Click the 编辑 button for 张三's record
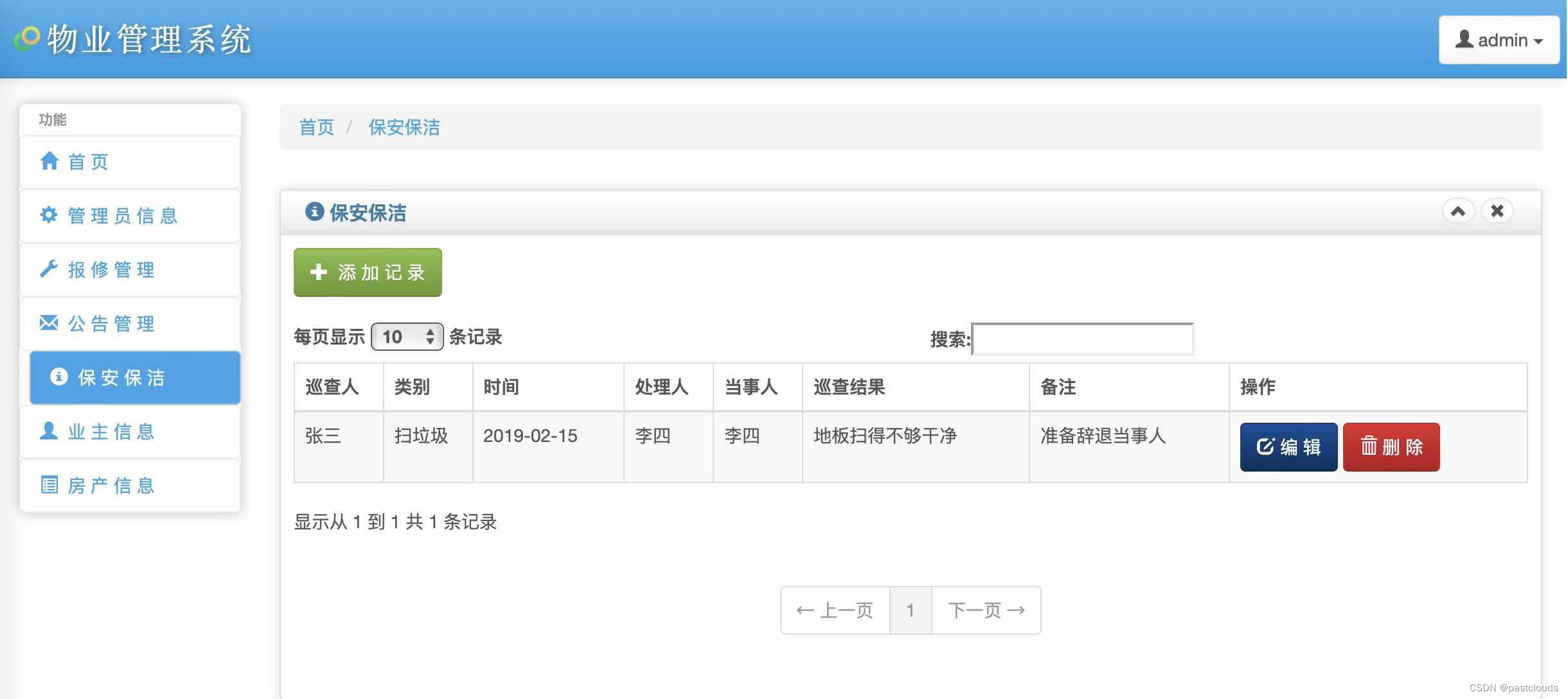The height and width of the screenshot is (699, 1568). (1288, 447)
